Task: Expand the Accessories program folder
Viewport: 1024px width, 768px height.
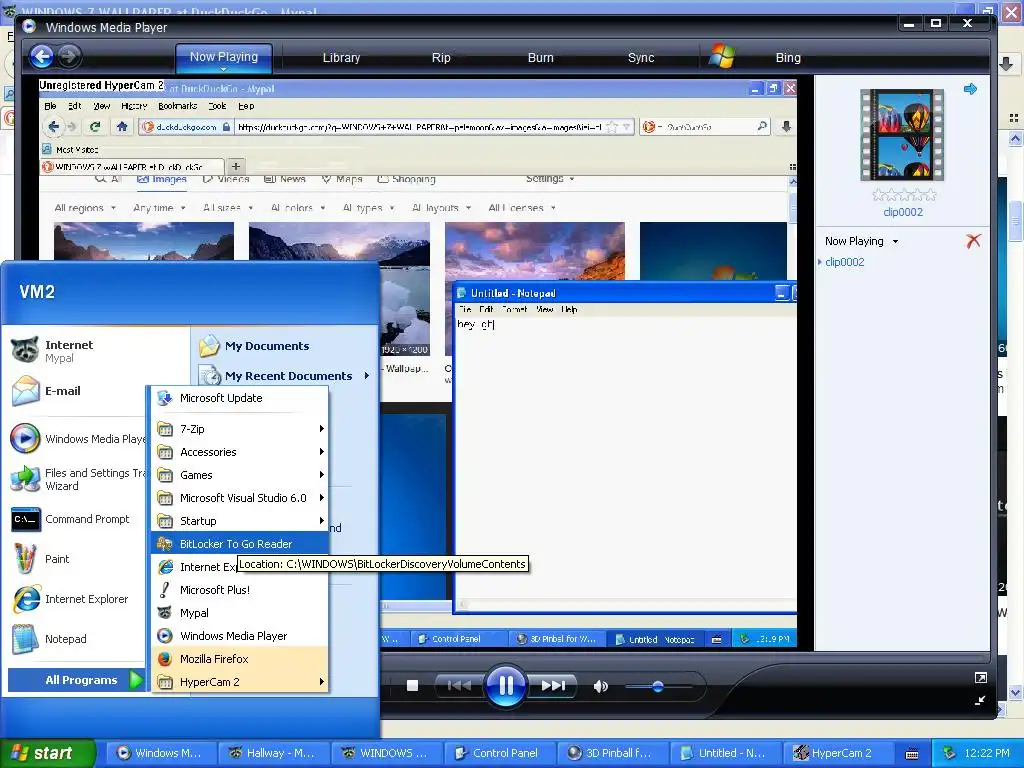Action: pyautogui.click(x=240, y=452)
